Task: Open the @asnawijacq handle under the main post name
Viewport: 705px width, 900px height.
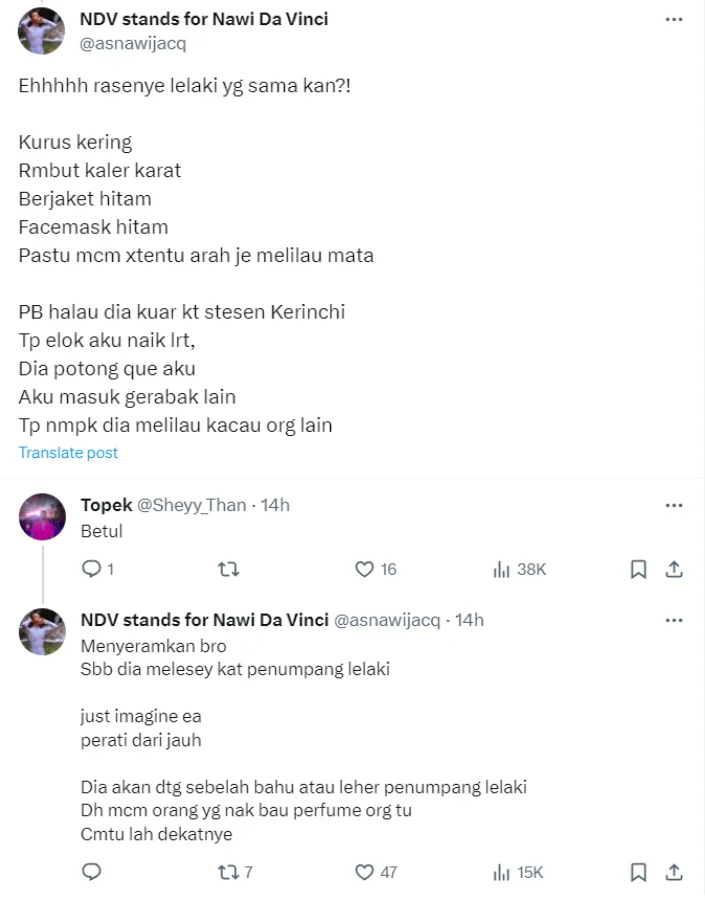Action: tap(132, 43)
